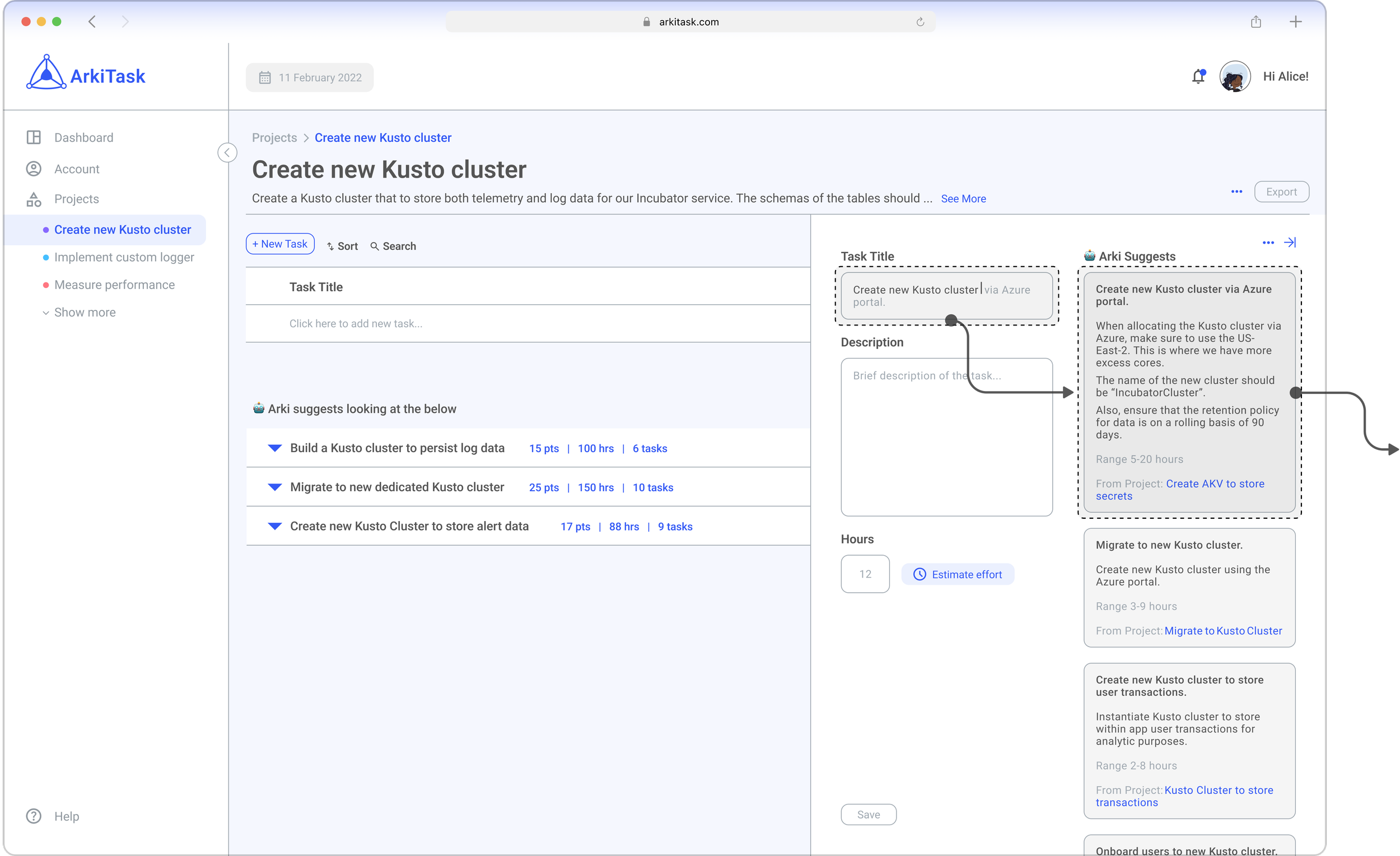
Task: Select the Implement custom logger project
Action: (x=124, y=257)
